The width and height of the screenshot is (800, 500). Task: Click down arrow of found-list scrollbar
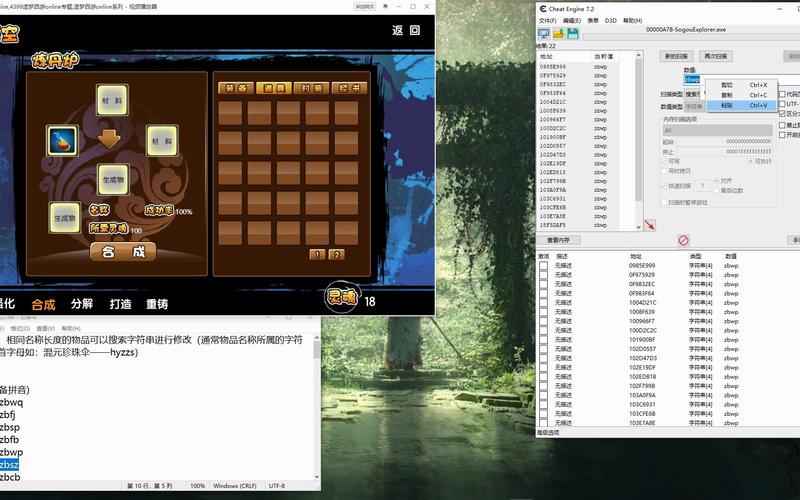[639, 227]
